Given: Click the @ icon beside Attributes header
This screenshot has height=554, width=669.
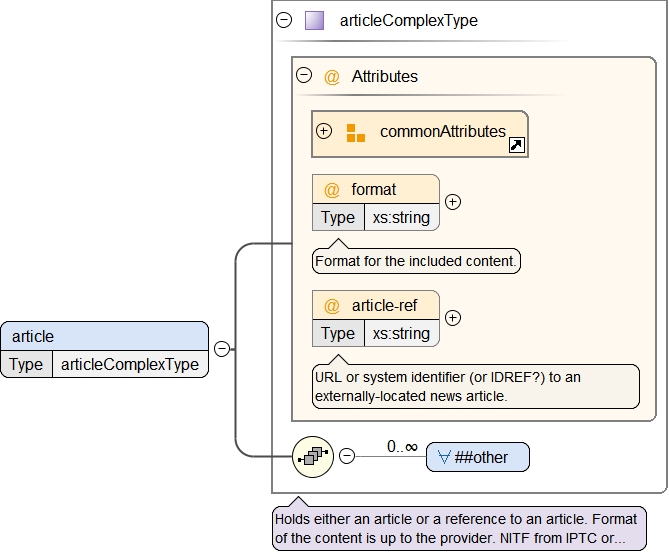Looking at the screenshot, I should [332, 77].
